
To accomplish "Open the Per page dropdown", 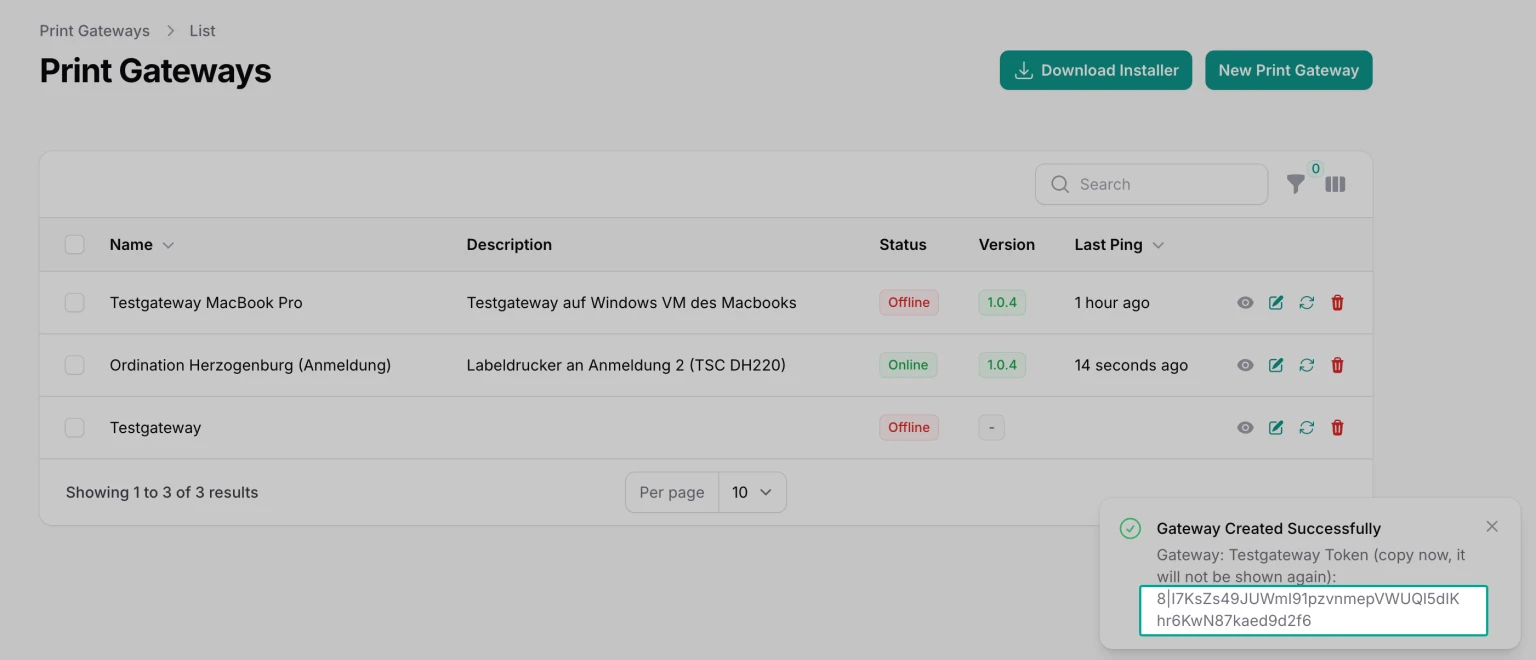I will pos(752,492).
